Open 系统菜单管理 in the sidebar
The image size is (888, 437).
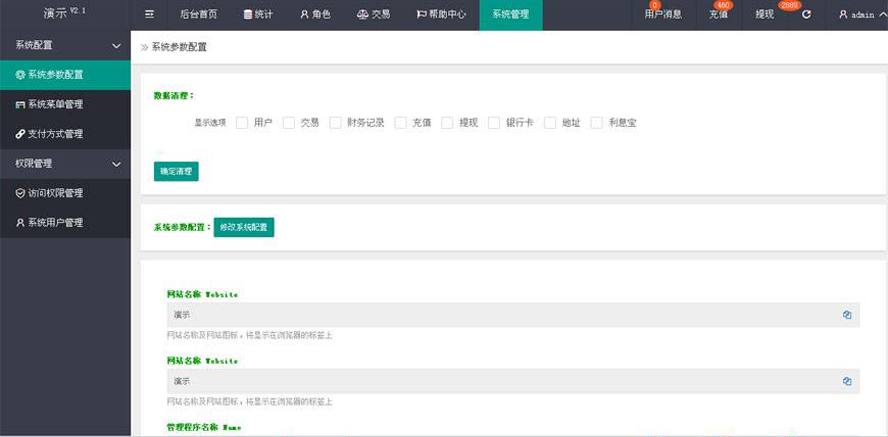coord(65,105)
